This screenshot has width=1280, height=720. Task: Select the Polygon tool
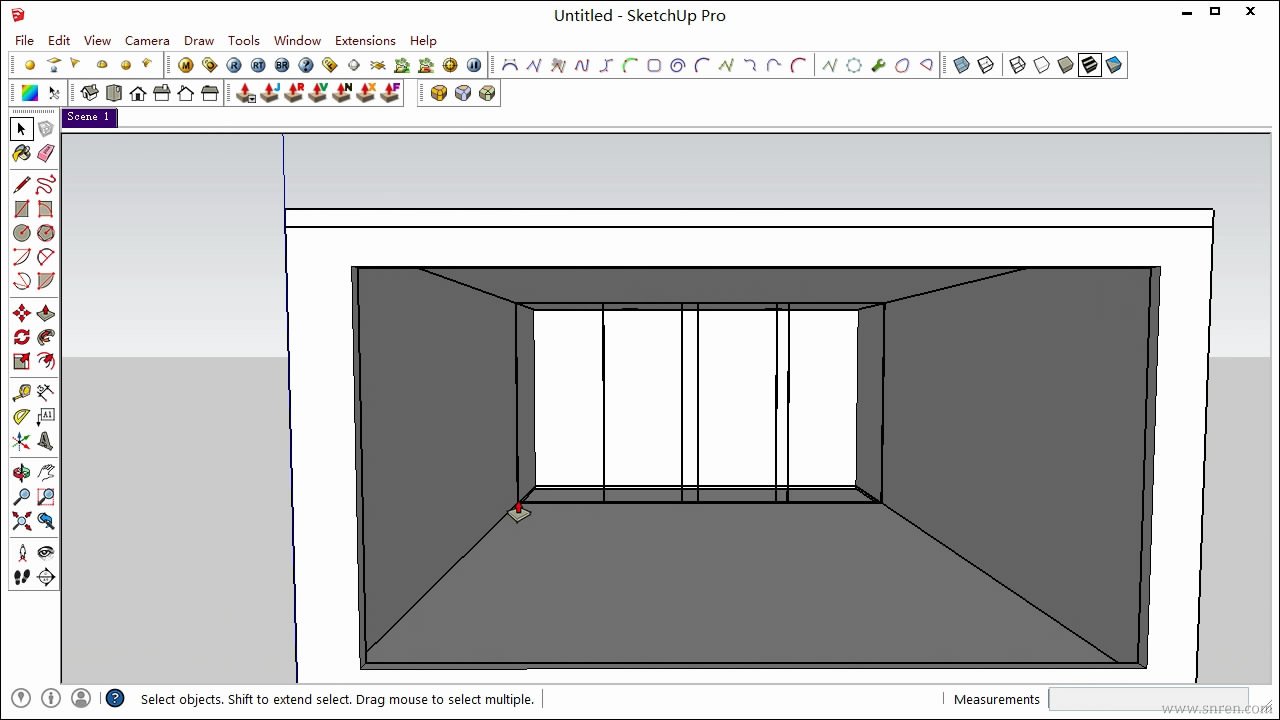coord(45,233)
